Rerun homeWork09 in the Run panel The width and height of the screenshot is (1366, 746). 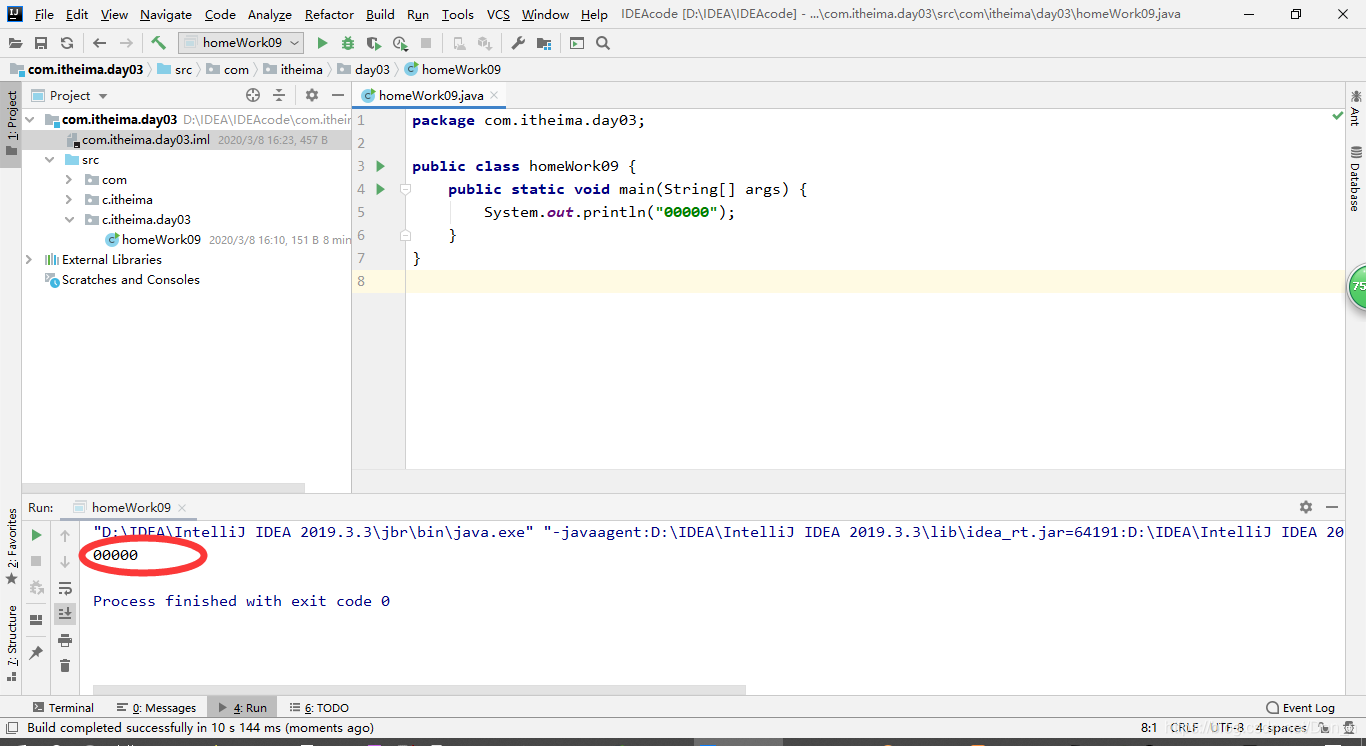pyautogui.click(x=36, y=536)
